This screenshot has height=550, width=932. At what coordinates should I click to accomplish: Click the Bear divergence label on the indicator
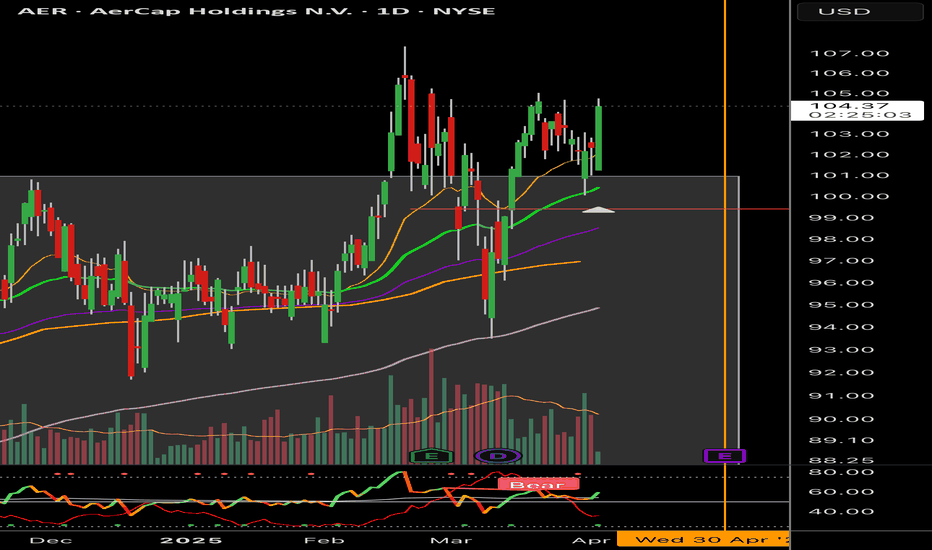pos(538,485)
